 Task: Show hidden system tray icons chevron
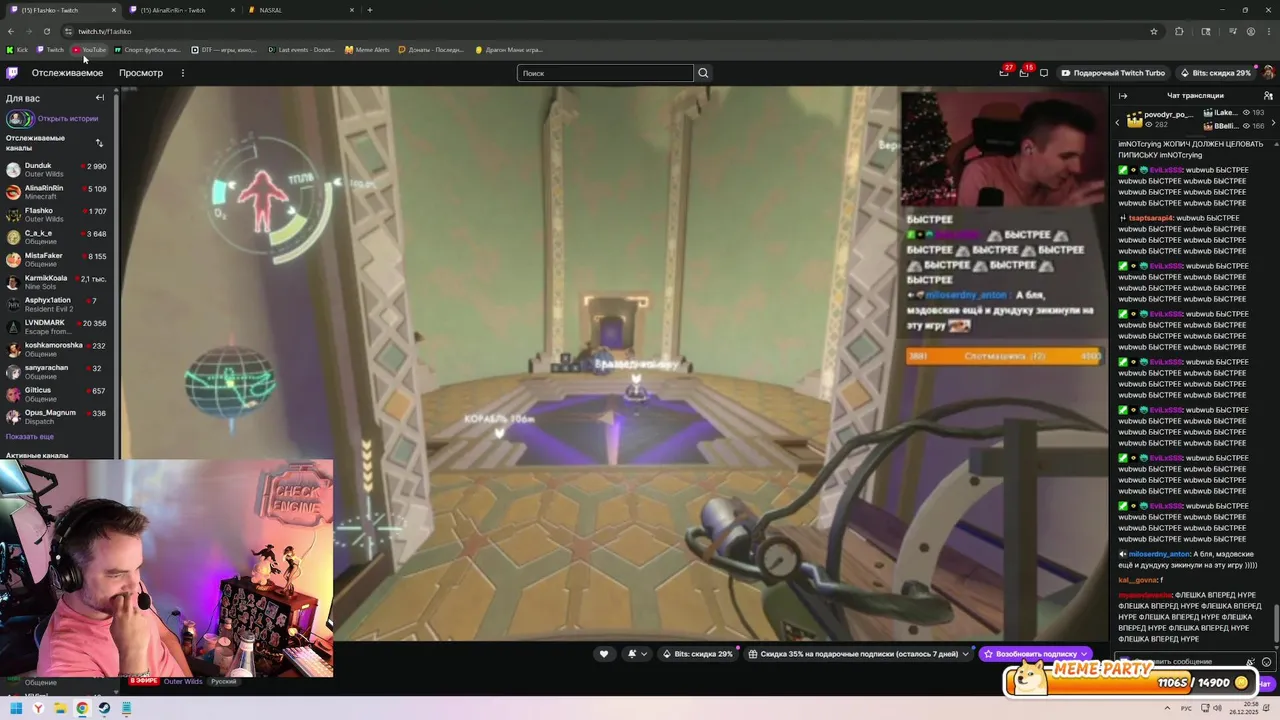(x=1168, y=708)
